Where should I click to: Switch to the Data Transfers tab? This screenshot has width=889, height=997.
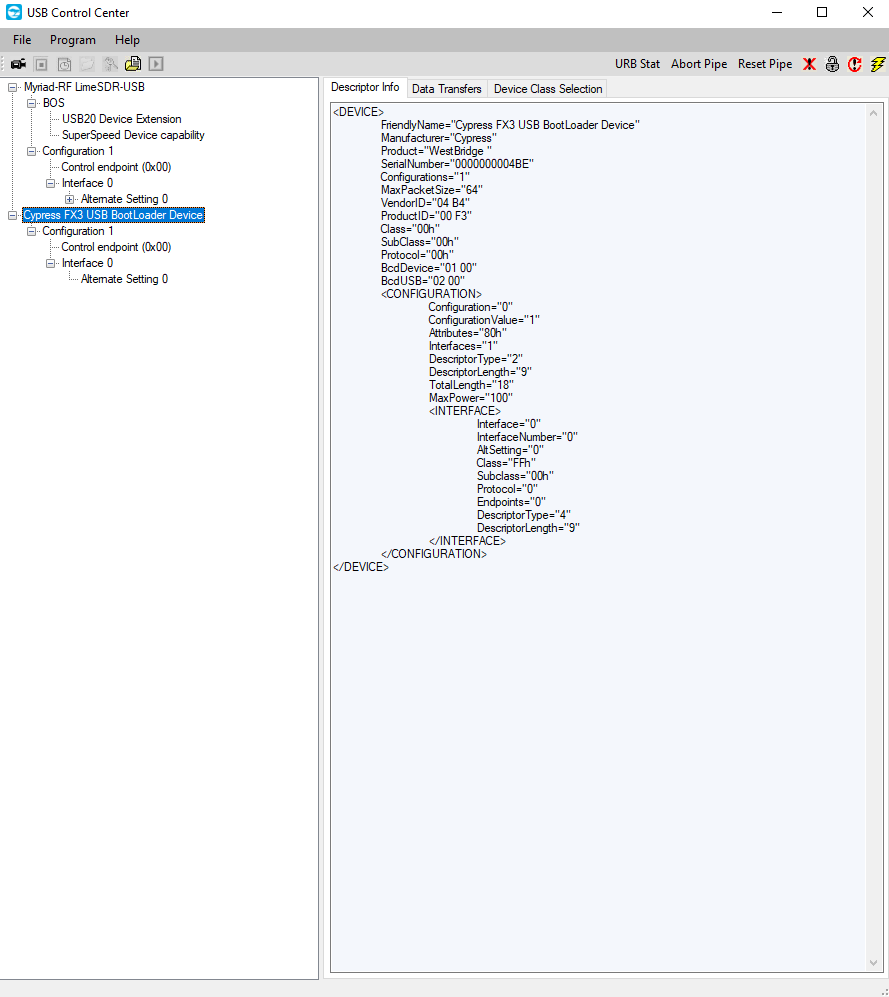click(x=446, y=89)
